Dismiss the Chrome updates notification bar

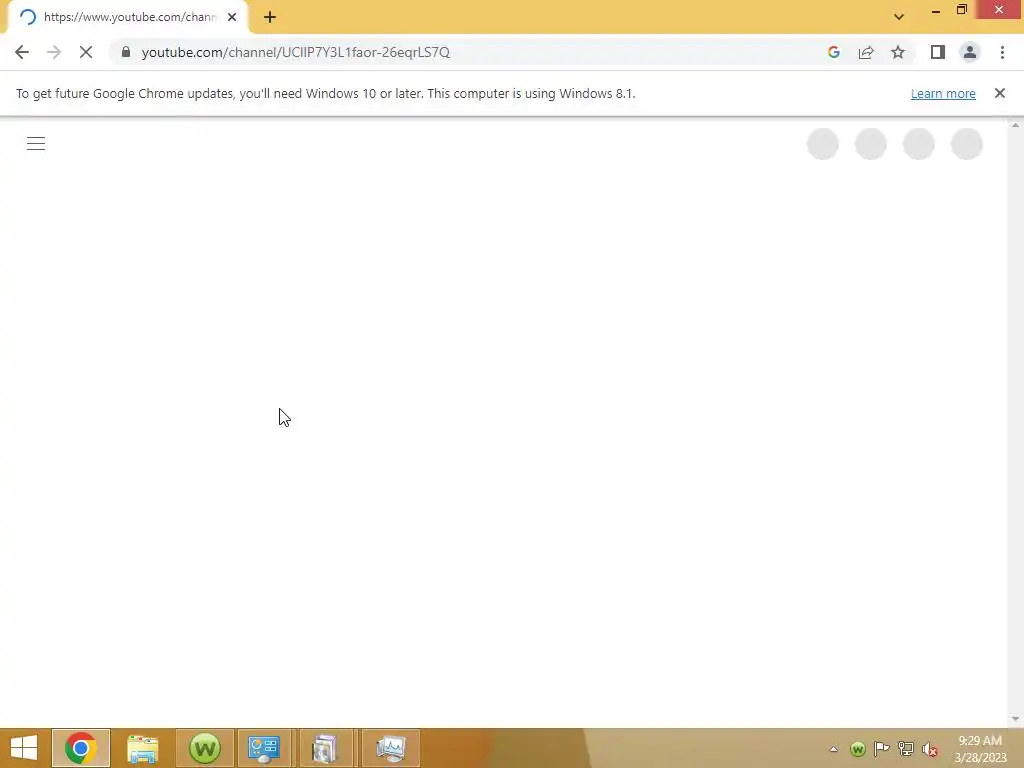1000,93
